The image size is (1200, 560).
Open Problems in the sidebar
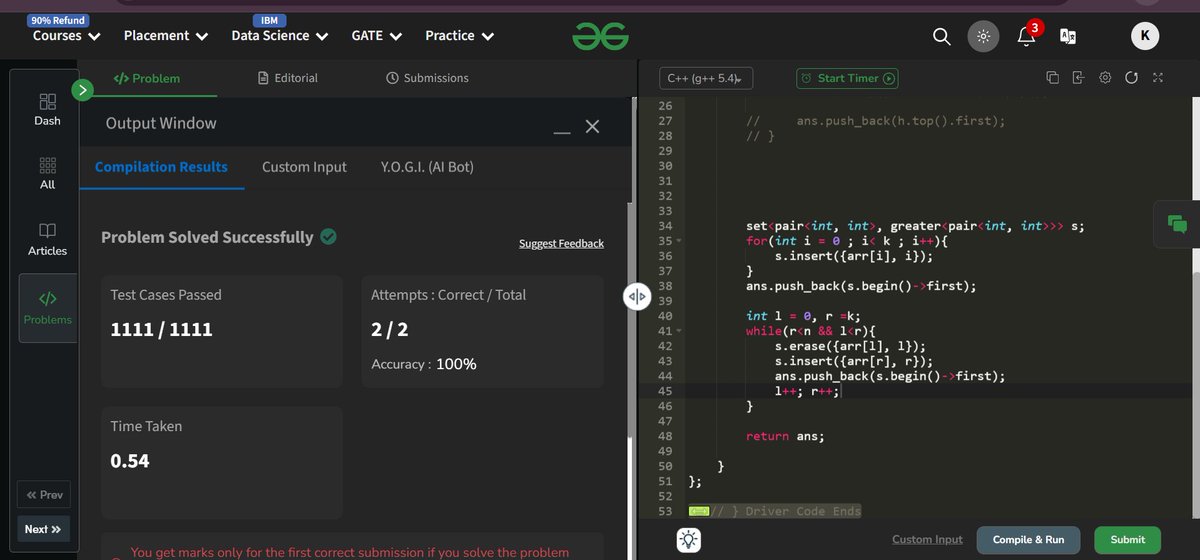[x=48, y=308]
